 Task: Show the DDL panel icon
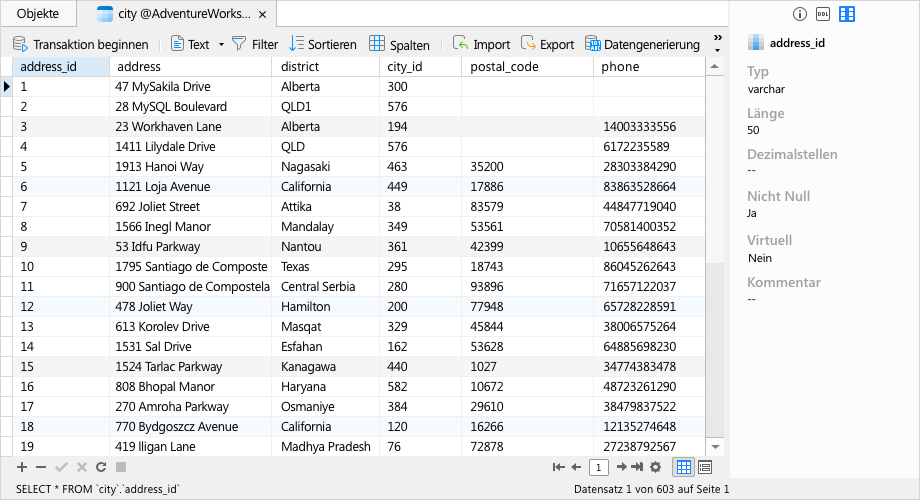[823, 14]
